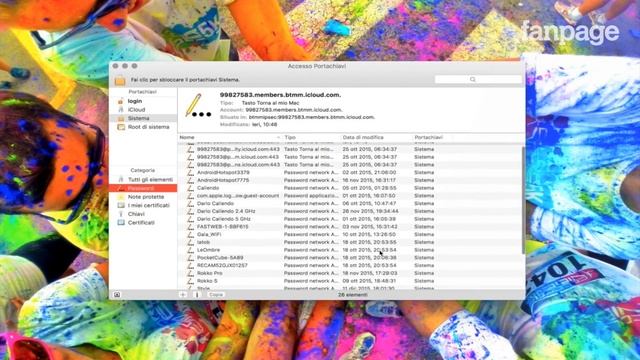Click the vertical scrollbar of the list
Viewport: 640px width, 360px height.
point(524,200)
